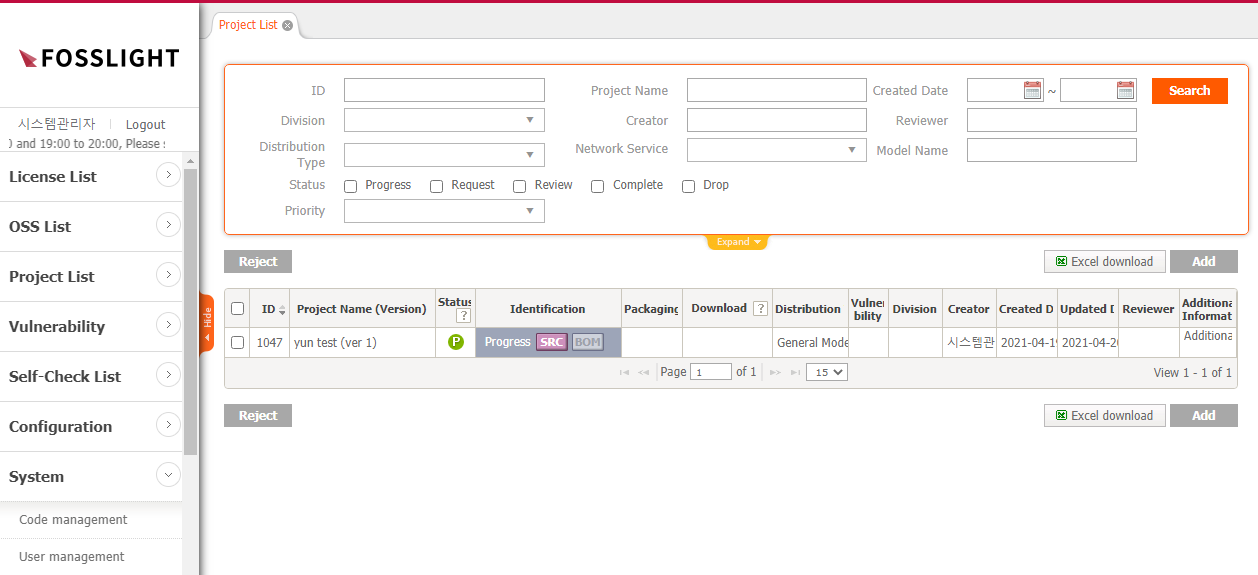Open the Division dropdown
1258x575 pixels.
point(444,121)
